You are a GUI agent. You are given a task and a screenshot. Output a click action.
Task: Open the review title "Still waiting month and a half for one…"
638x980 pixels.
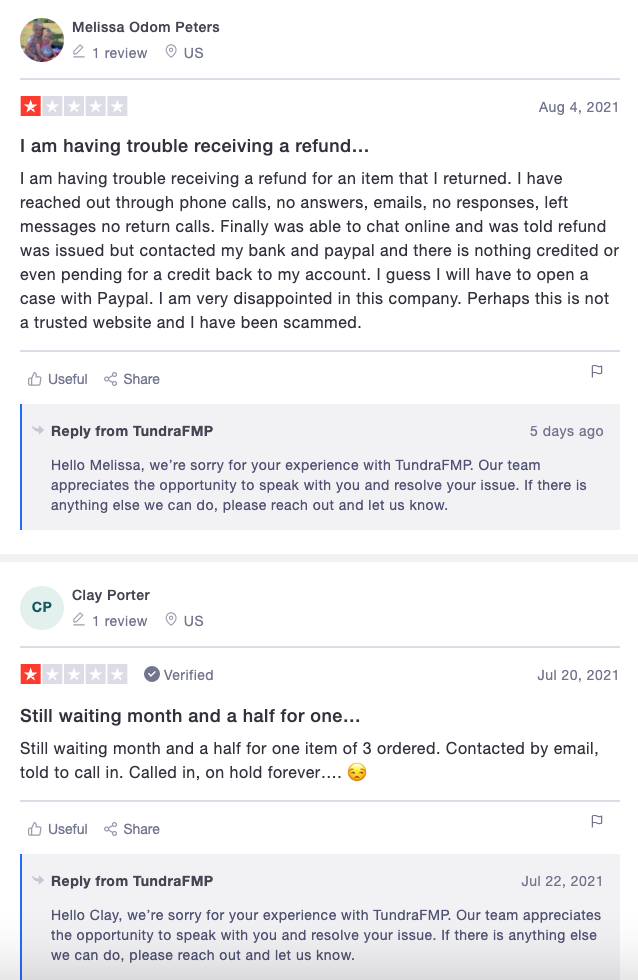click(190, 716)
